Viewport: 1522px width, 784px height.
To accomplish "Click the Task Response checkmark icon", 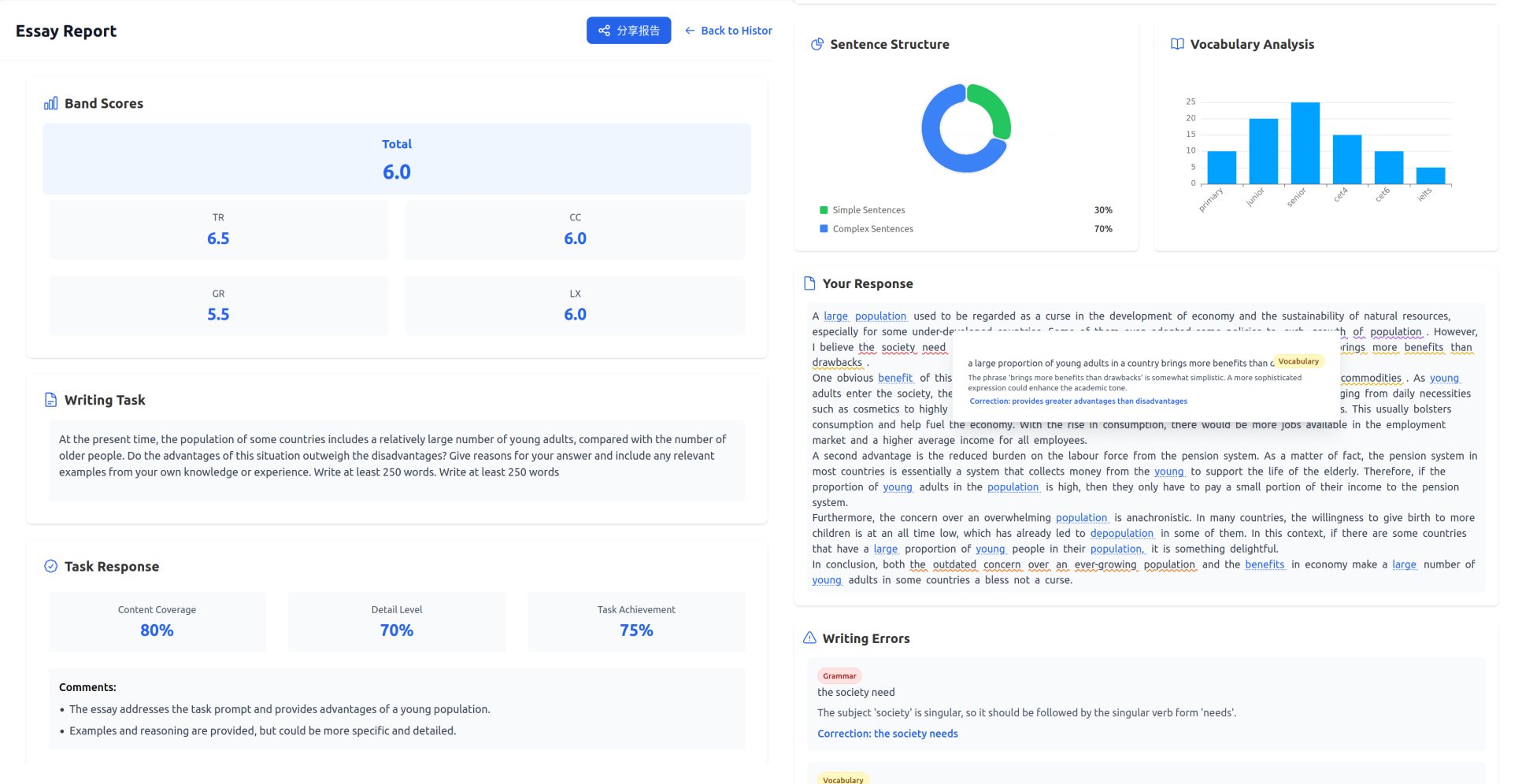I will pyautogui.click(x=51, y=566).
